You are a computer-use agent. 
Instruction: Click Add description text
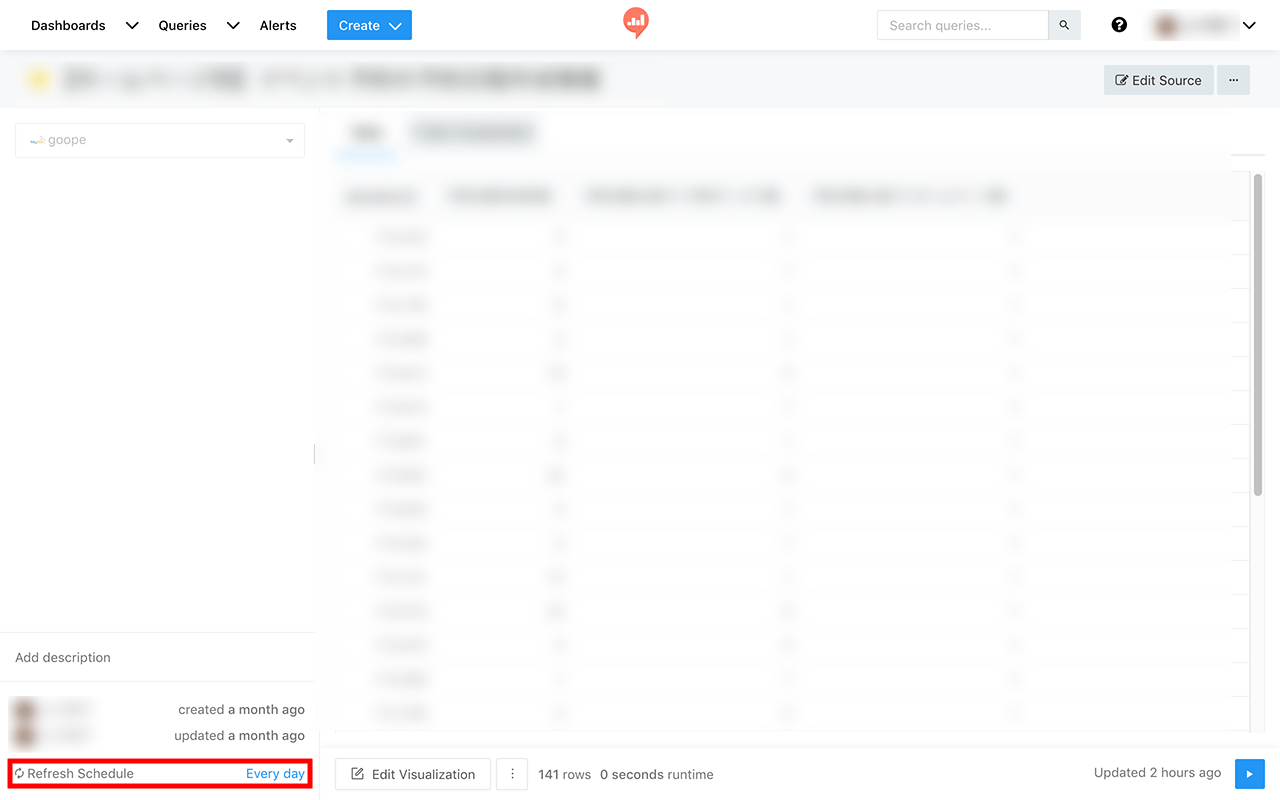click(63, 657)
